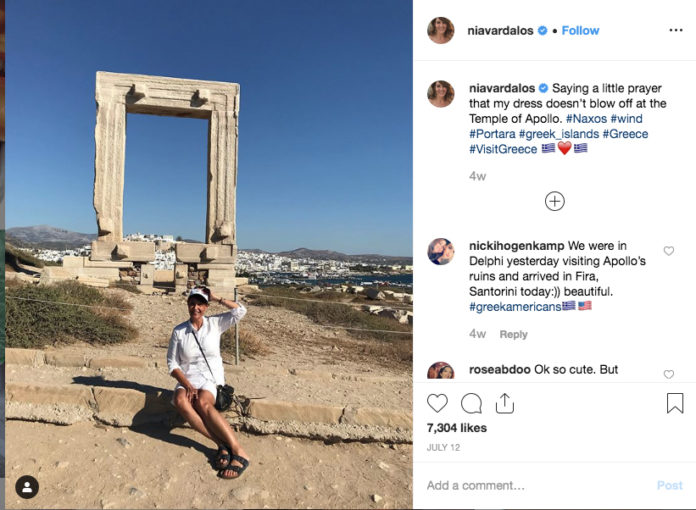
Task: Follow niavardalos account
Action: click(580, 31)
